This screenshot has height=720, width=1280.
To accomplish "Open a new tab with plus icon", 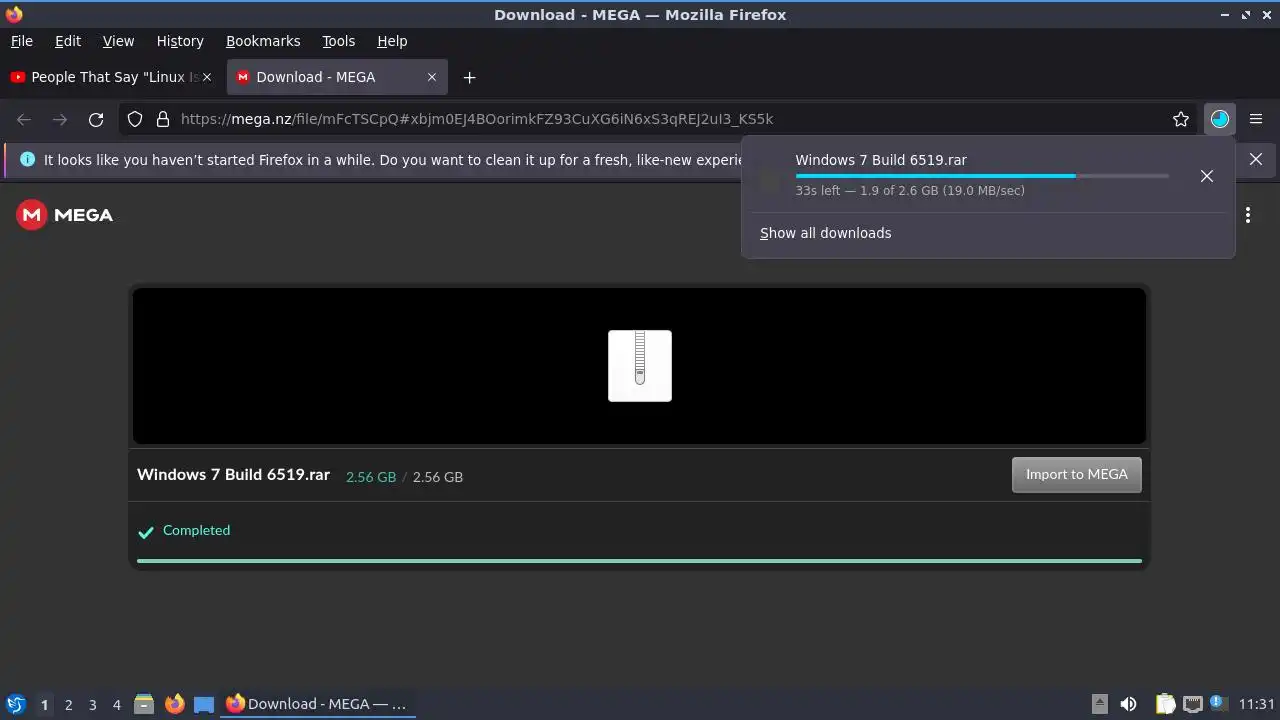I will pyautogui.click(x=469, y=77).
